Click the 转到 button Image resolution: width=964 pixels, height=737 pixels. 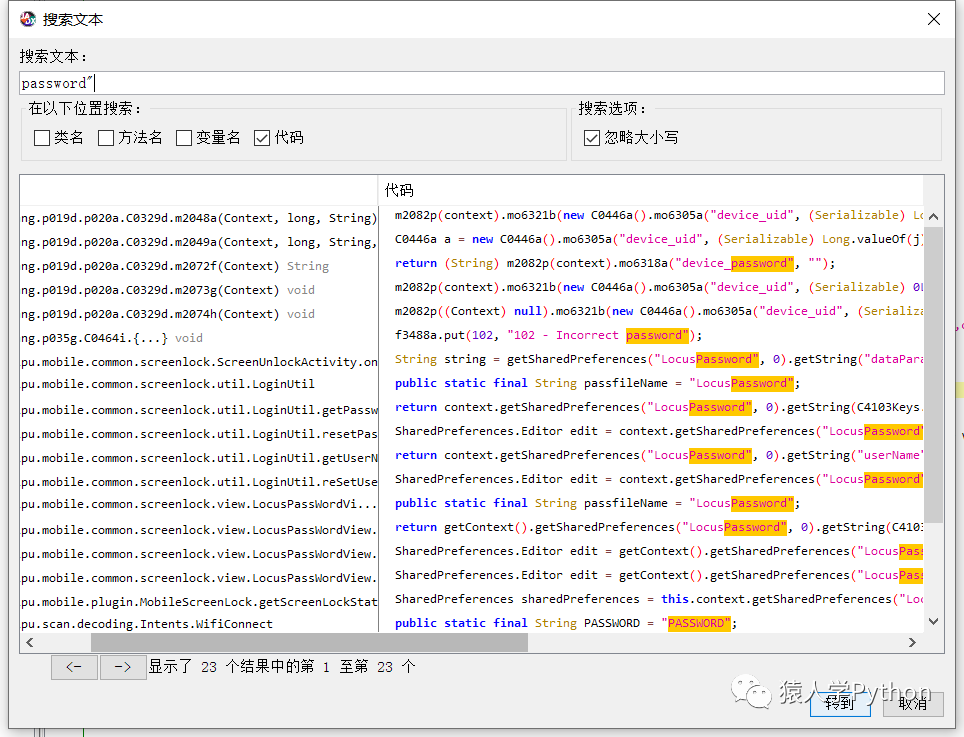pyautogui.click(x=840, y=703)
